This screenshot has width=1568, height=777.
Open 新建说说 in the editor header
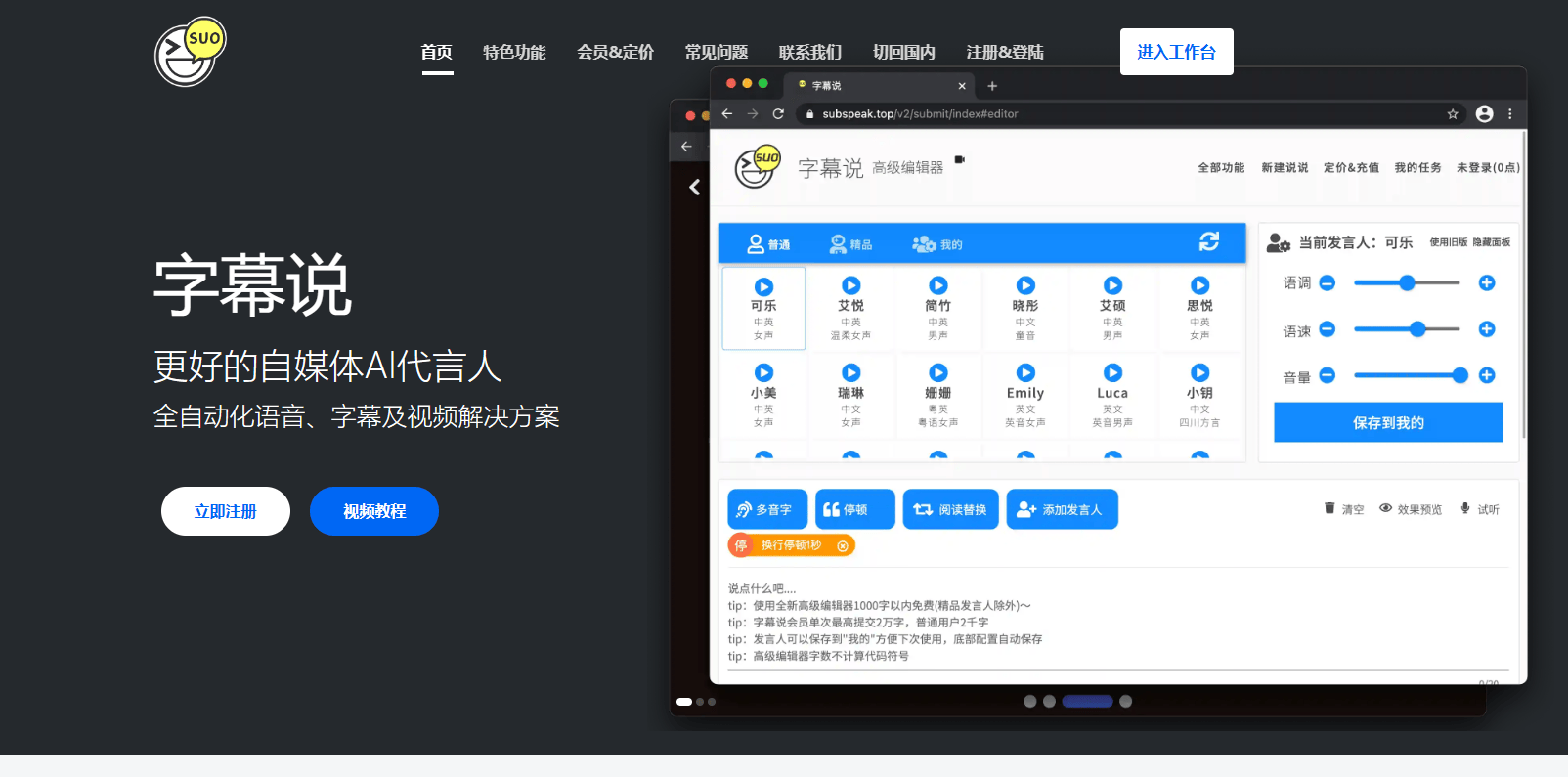point(1285,168)
